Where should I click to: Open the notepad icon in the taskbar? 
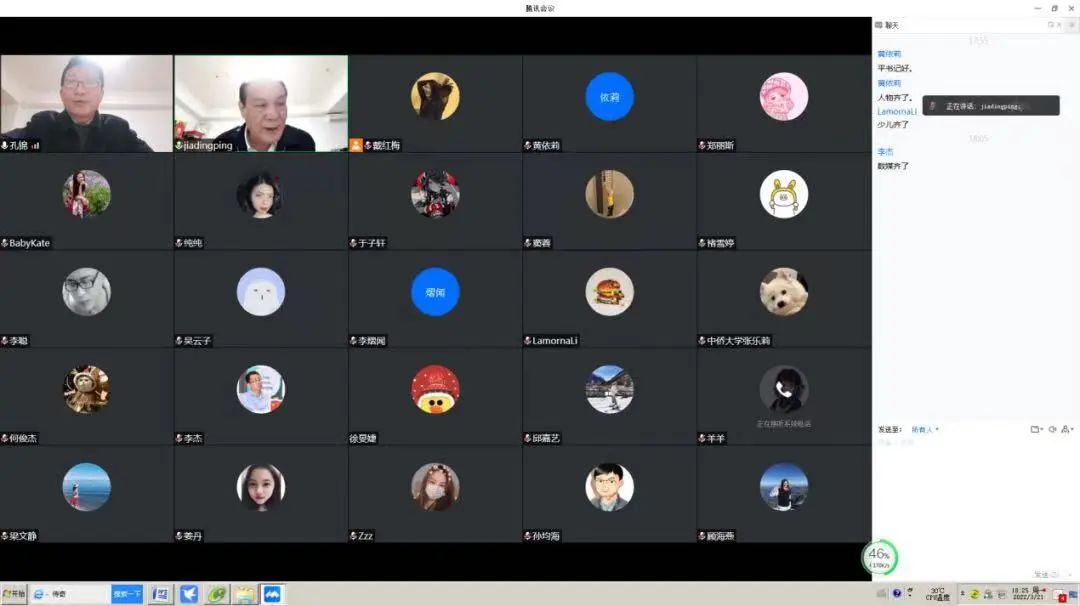(245, 594)
